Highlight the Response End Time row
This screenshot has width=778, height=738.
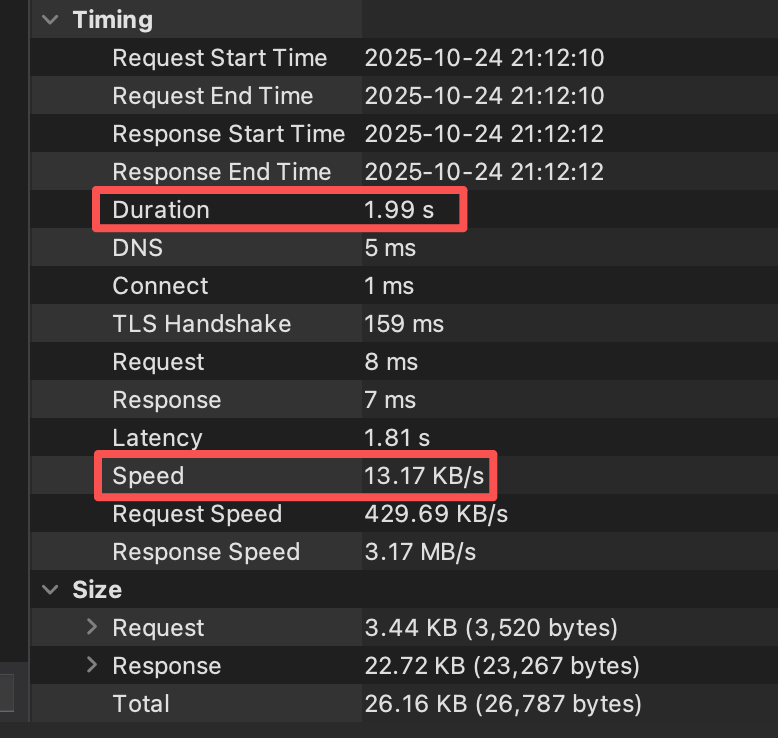pos(221,172)
